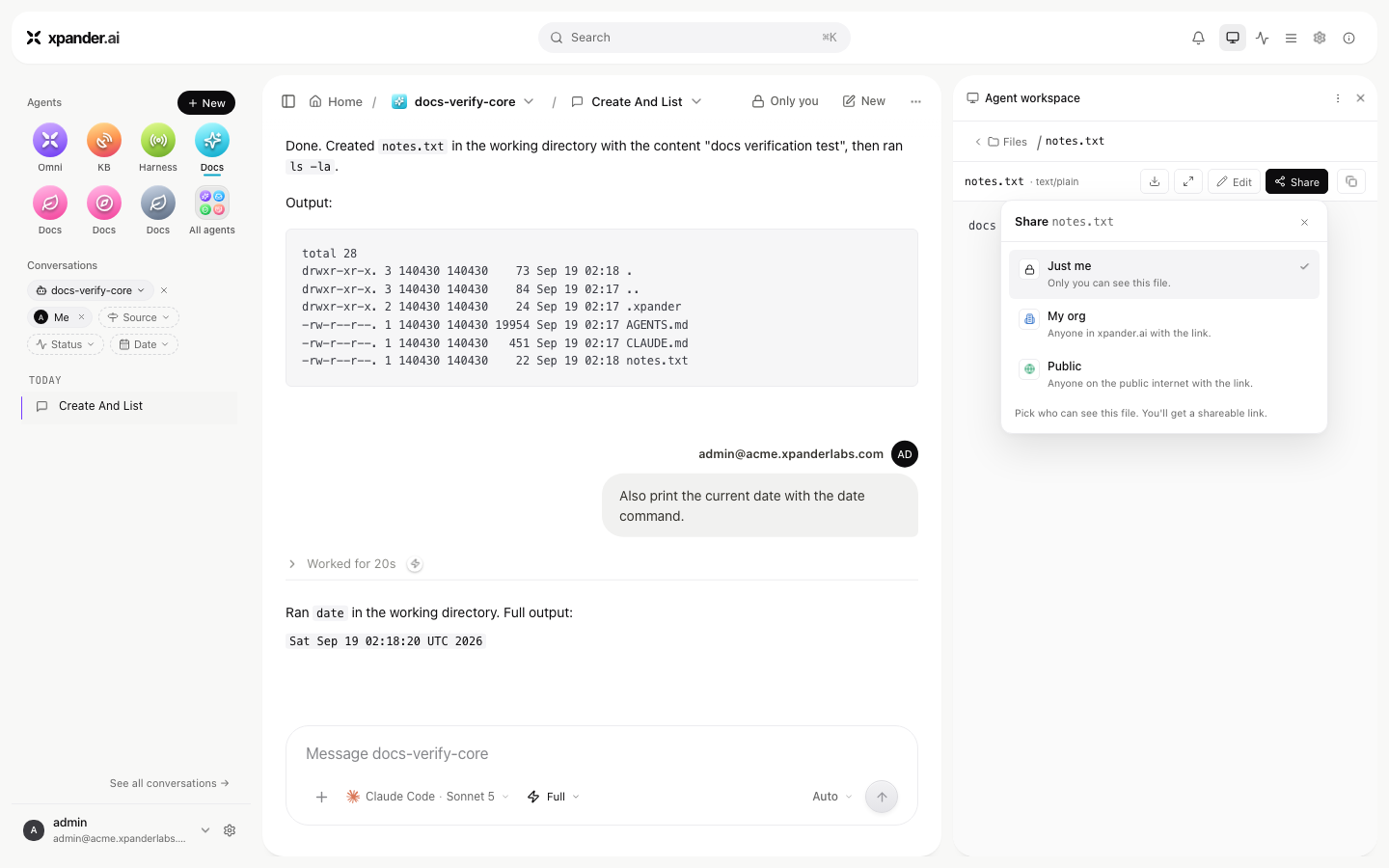Click Only you visibility button
Viewport: 1389px width, 868px height.
pyautogui.click(x=785, y=101)
